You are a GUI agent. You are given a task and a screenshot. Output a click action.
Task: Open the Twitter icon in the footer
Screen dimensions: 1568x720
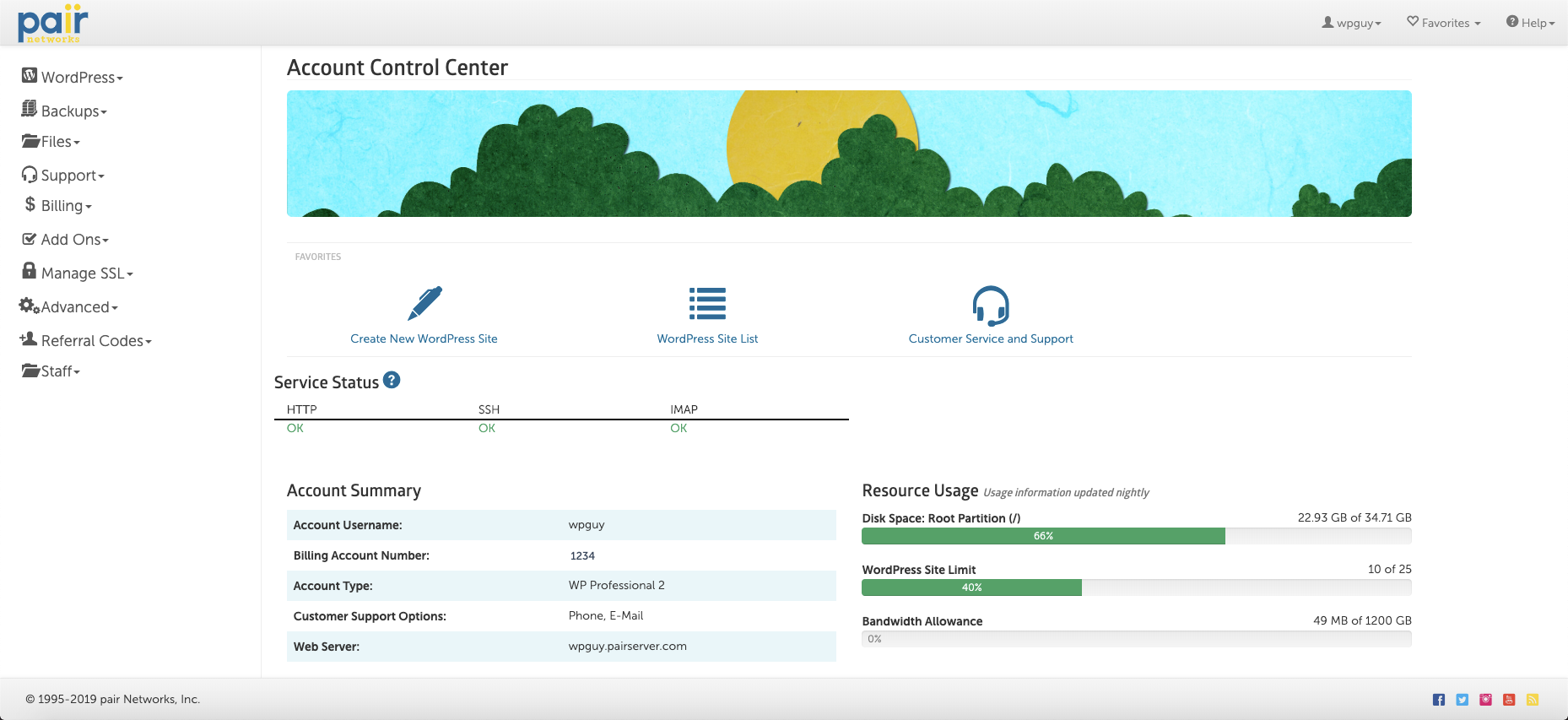(1463, 700)
